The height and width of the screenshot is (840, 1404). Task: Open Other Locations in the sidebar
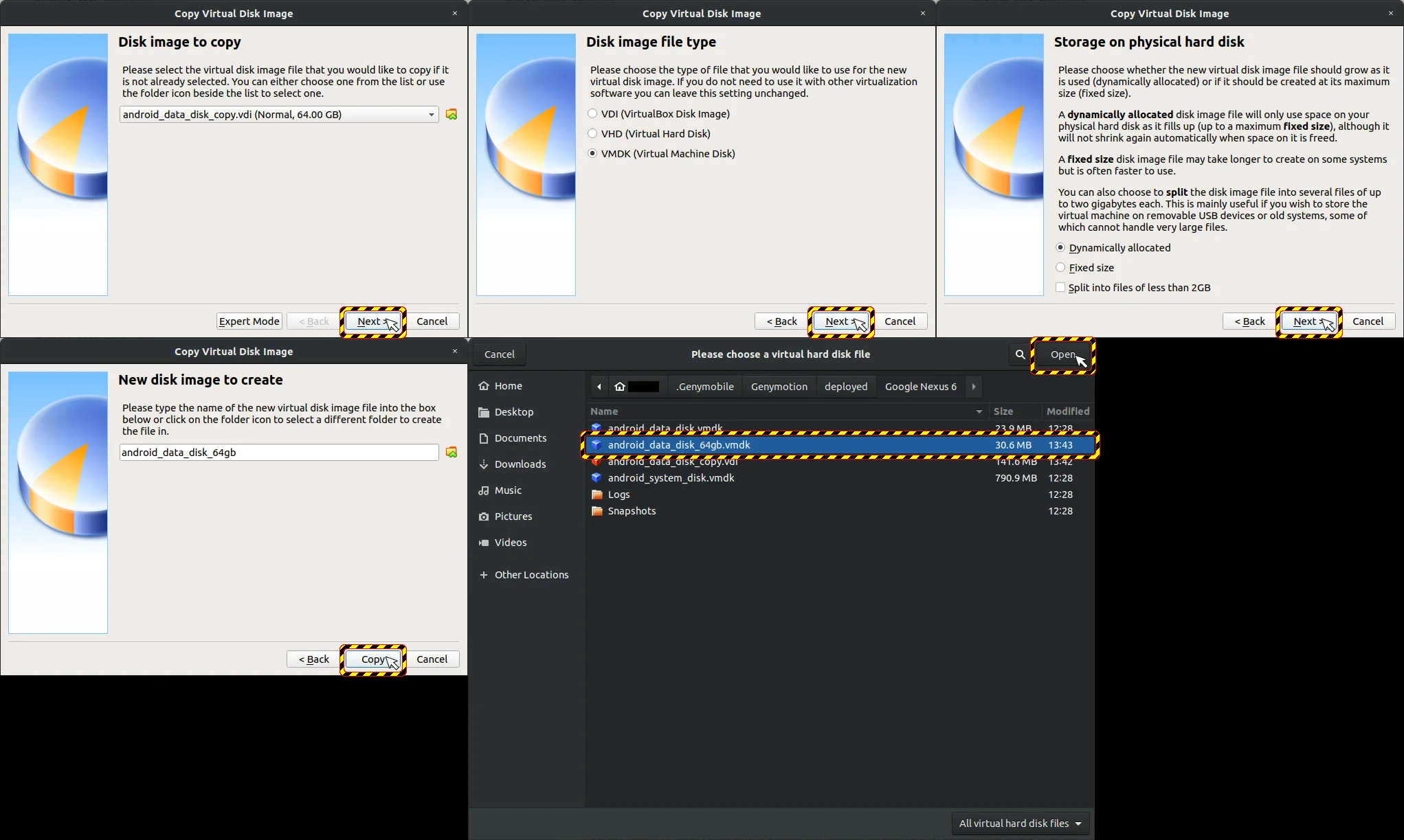[x=531, y=575]
